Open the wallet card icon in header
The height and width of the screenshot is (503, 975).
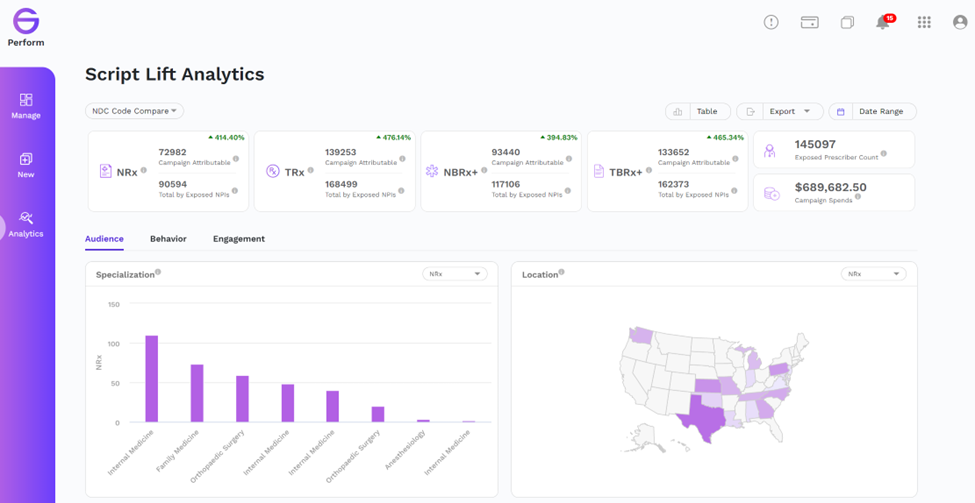coord(810,23)
